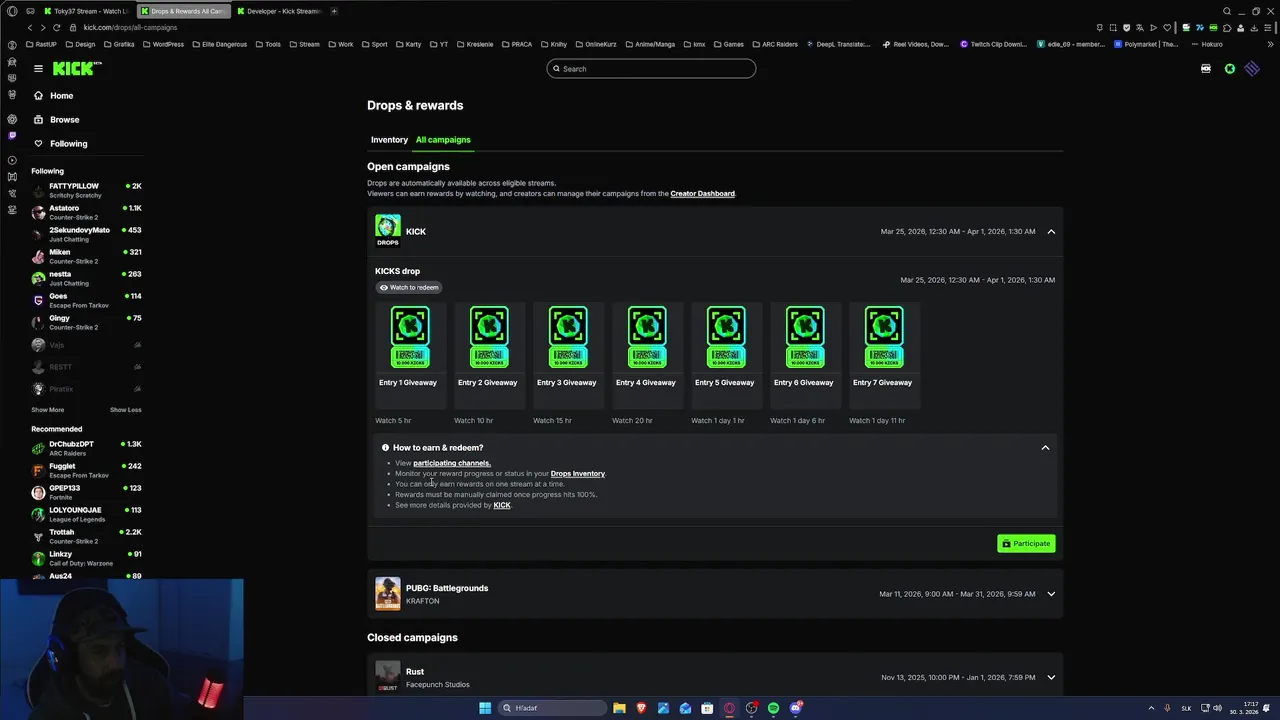Open DrChubzDPT recommended channel
1280x720 pixels.
coord(86,448)
